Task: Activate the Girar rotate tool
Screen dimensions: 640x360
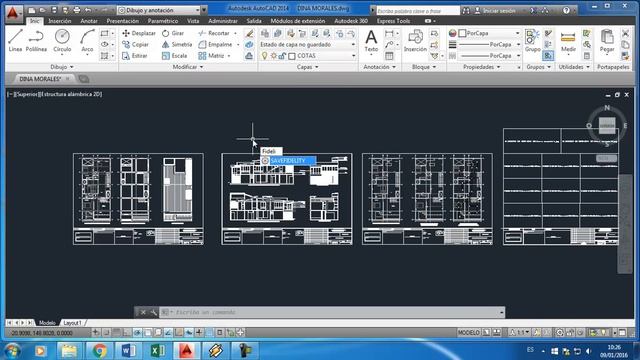Action: tap(173, 33)
